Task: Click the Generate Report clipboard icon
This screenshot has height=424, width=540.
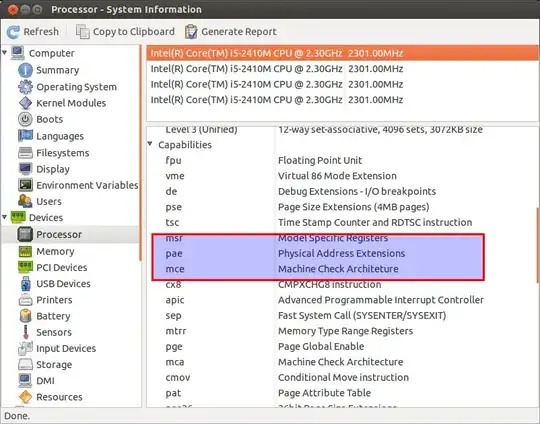Action: pyautogui.click(x=191, y=32)
